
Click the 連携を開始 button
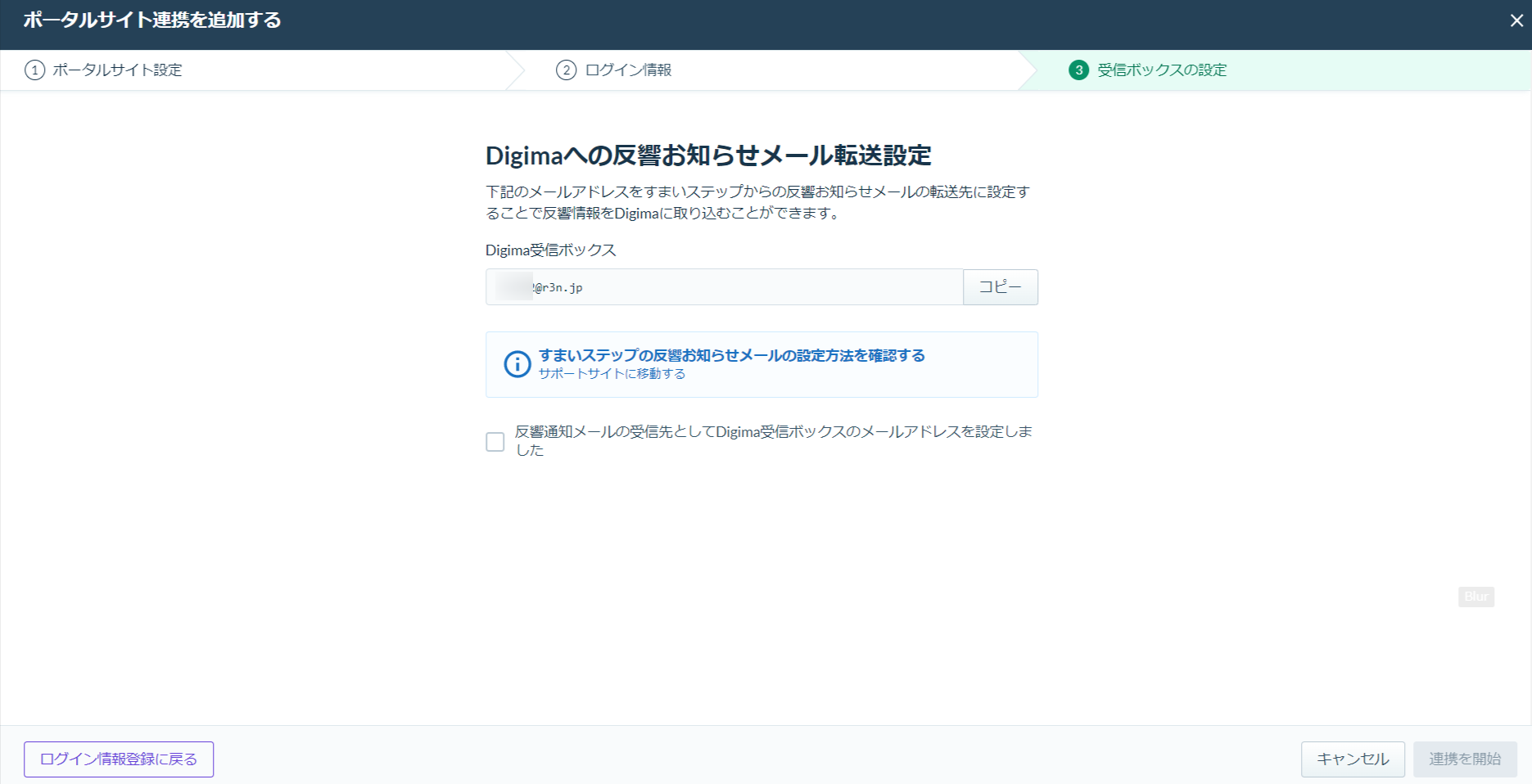(x=1465, y=759)
